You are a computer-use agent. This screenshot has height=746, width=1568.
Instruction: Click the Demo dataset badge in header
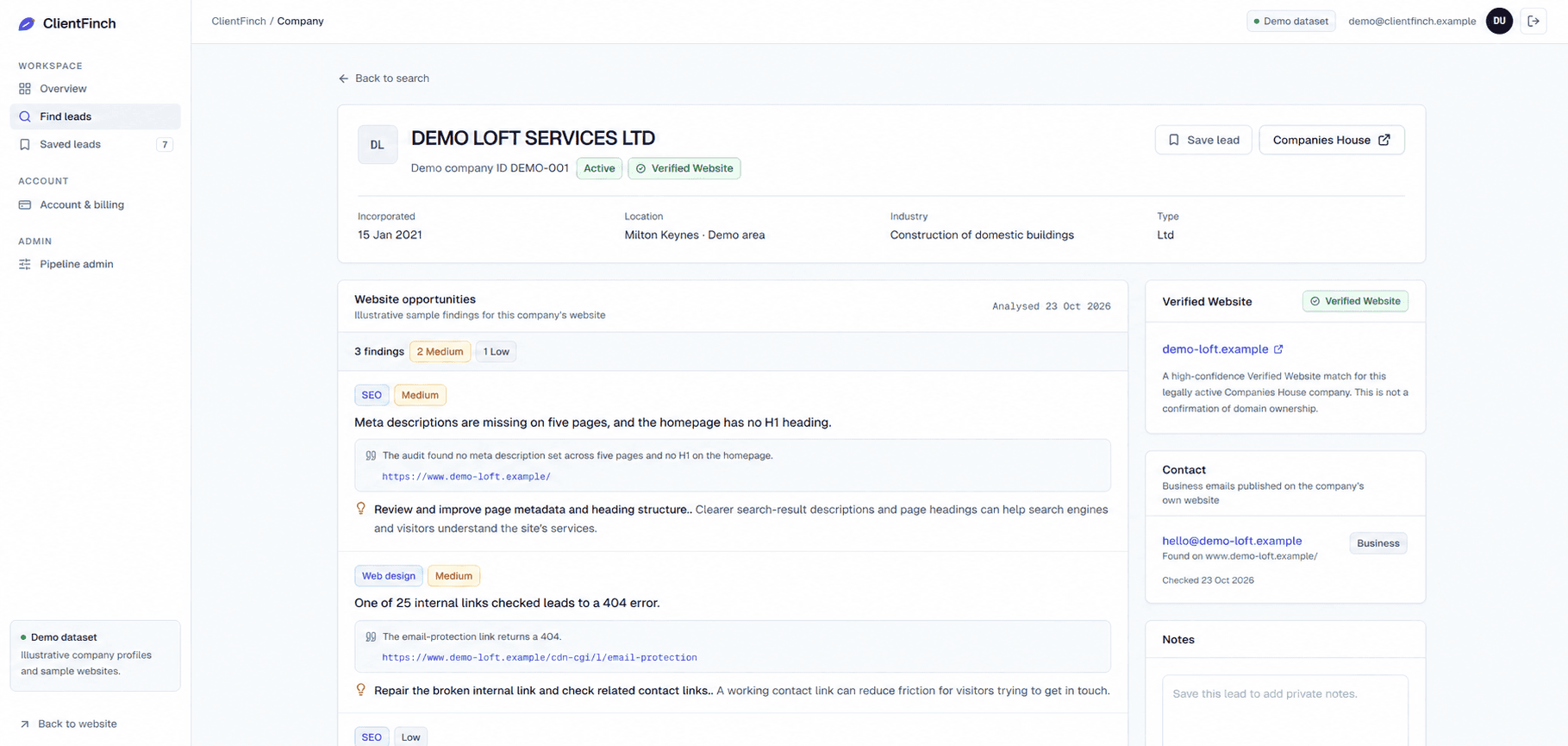(x=1291, y=22)
